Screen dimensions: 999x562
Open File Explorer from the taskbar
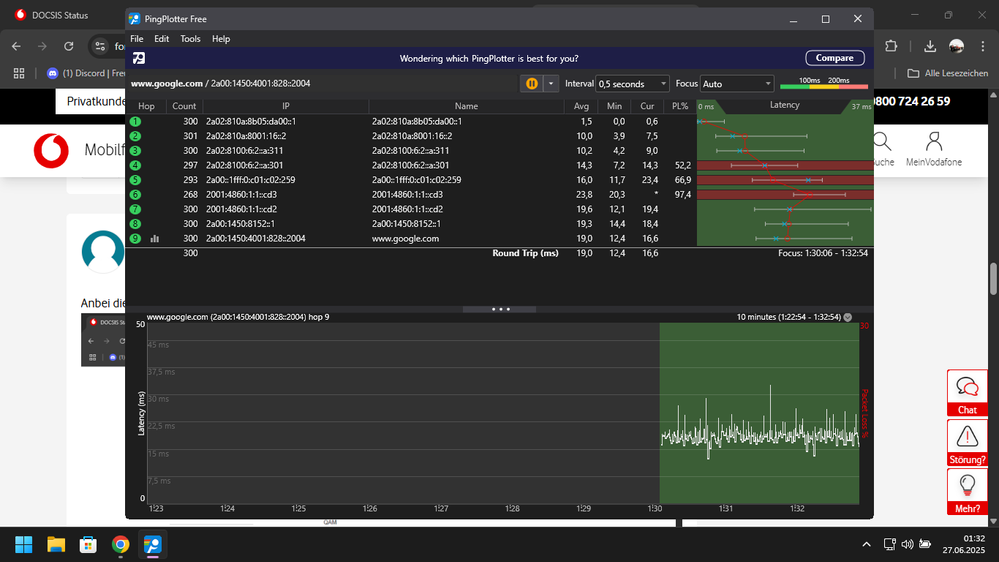(x=56, y=545)
